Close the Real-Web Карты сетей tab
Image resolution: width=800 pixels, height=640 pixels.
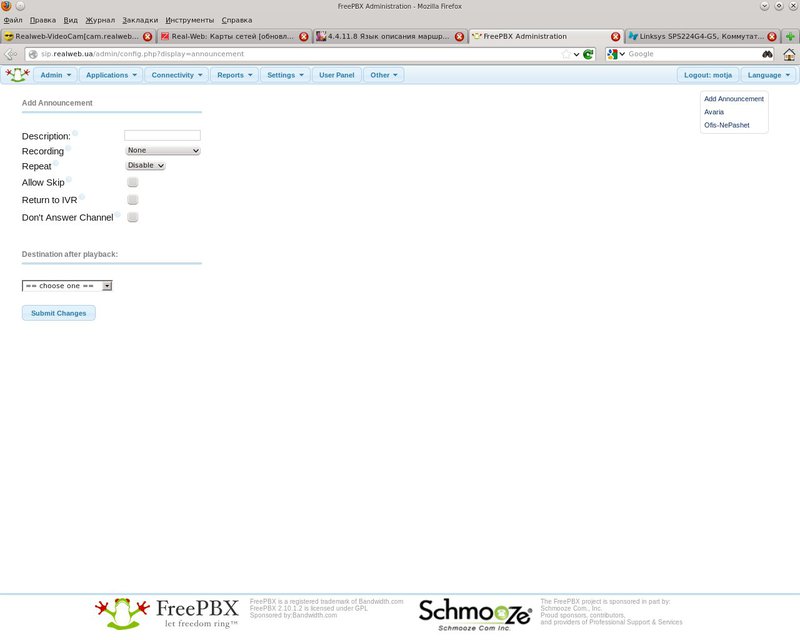point(304,37)
